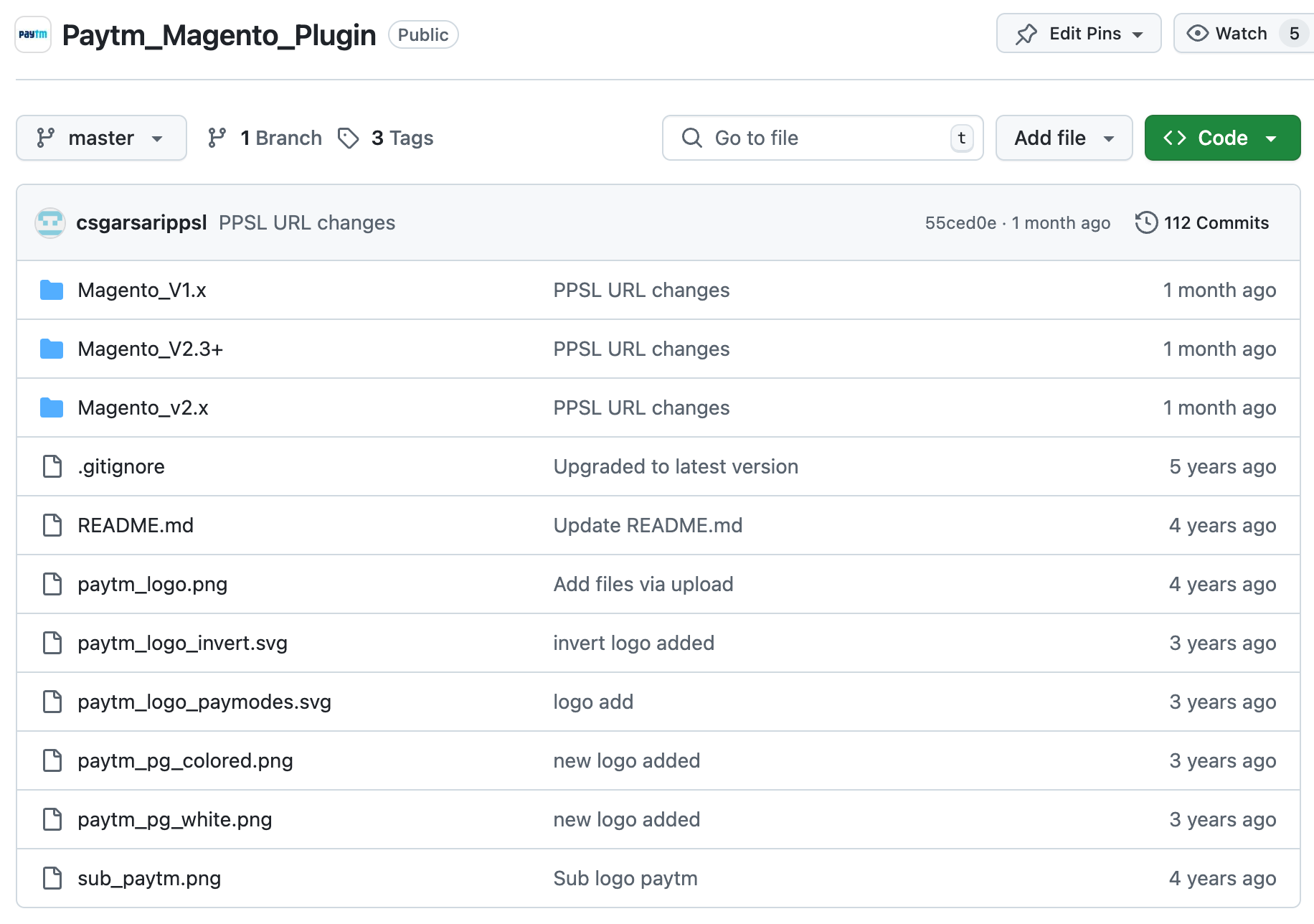Click 'Upgraded to latest version' commit message
Screen dimensions: 1314x924
click(676, 466)
